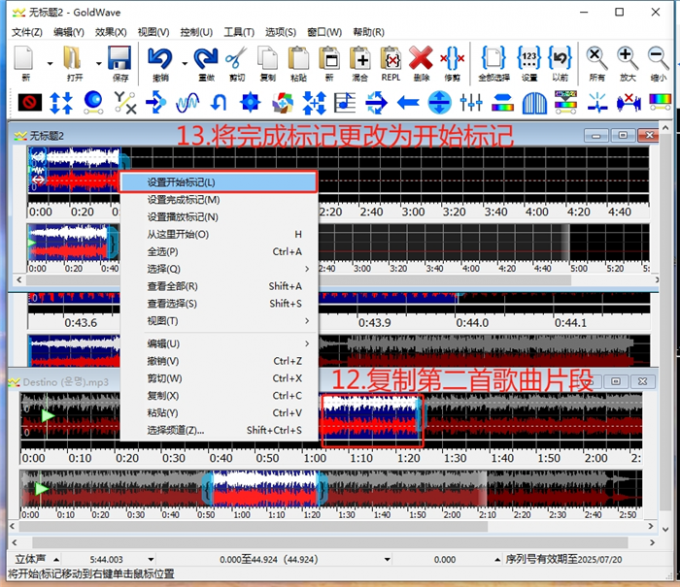Click the blue sine wave effect icon
Viewport: 680px width, 587px height.
[187, 103]
